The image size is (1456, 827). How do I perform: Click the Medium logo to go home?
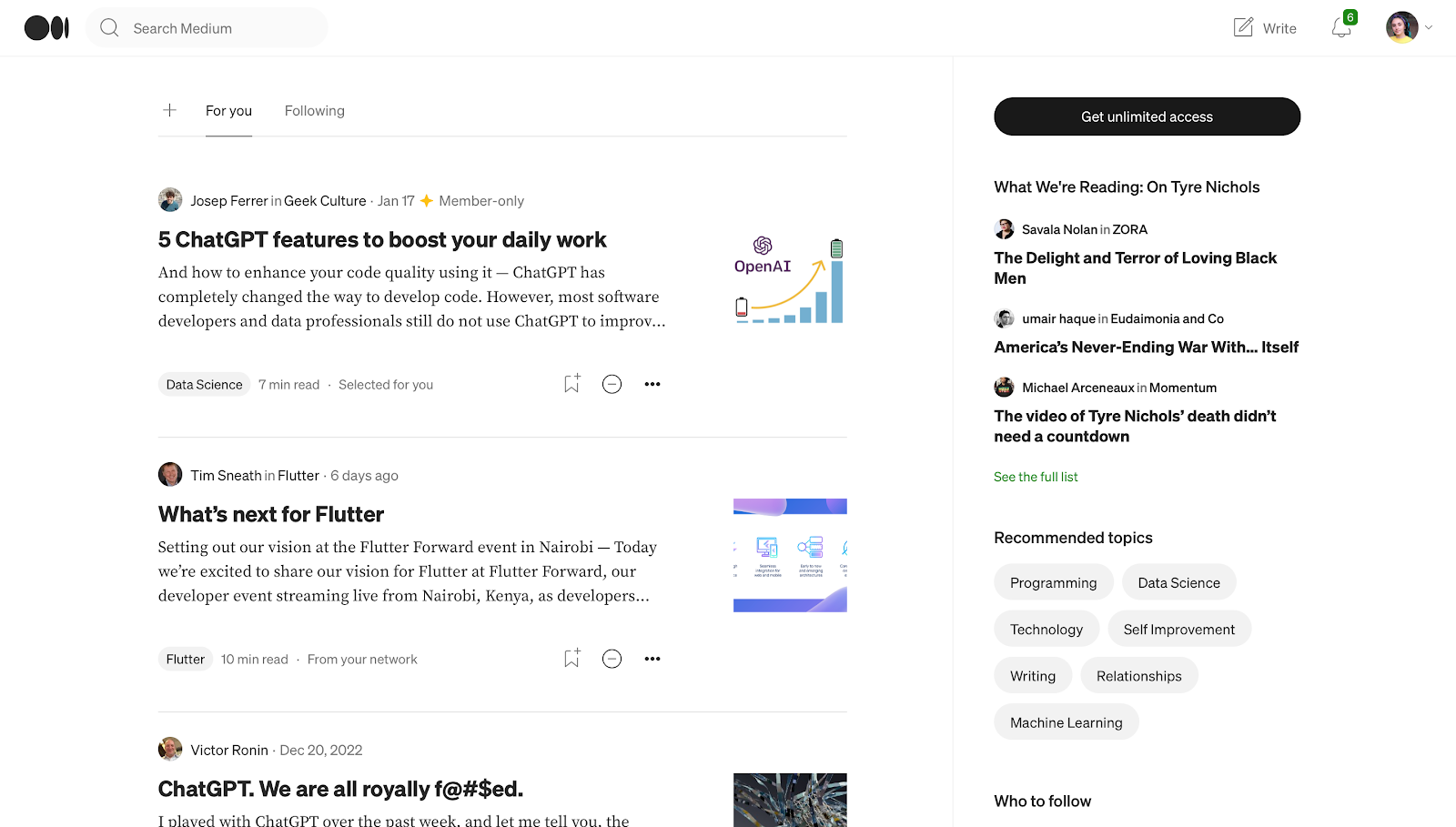[x=46, y=27]
